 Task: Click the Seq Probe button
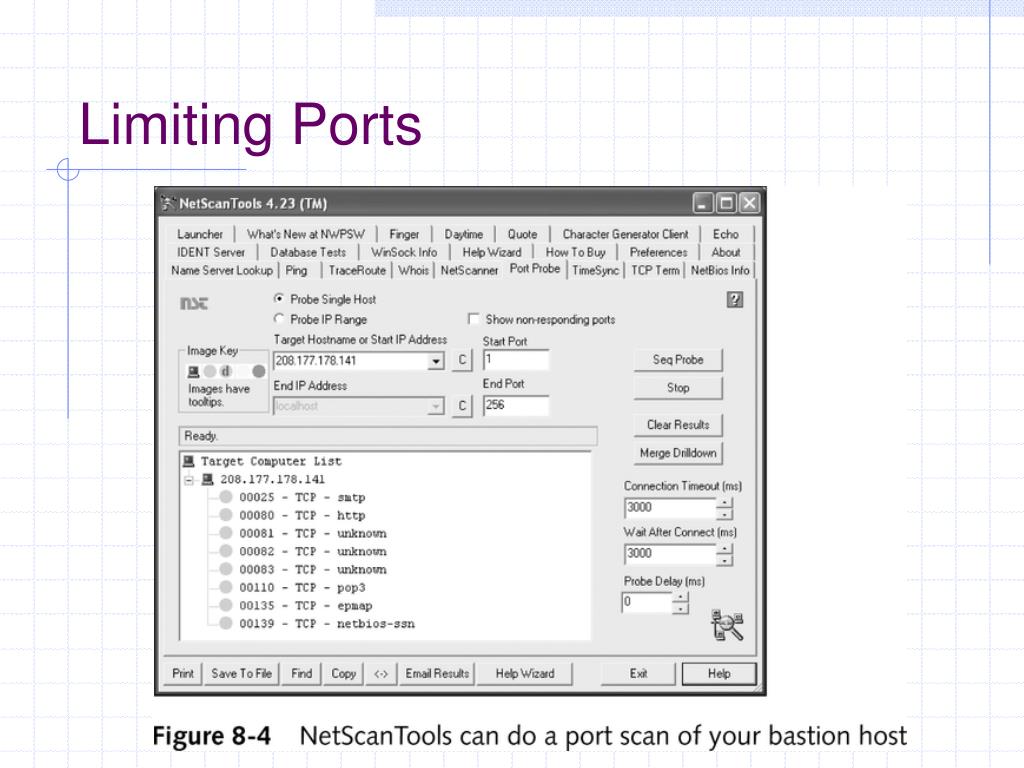pyautogui.click(x=678, y=360)
